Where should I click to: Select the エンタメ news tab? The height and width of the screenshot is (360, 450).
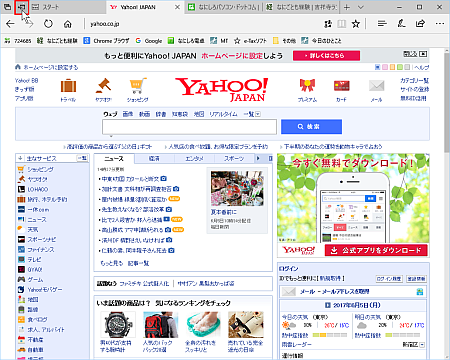coord(194,158)
